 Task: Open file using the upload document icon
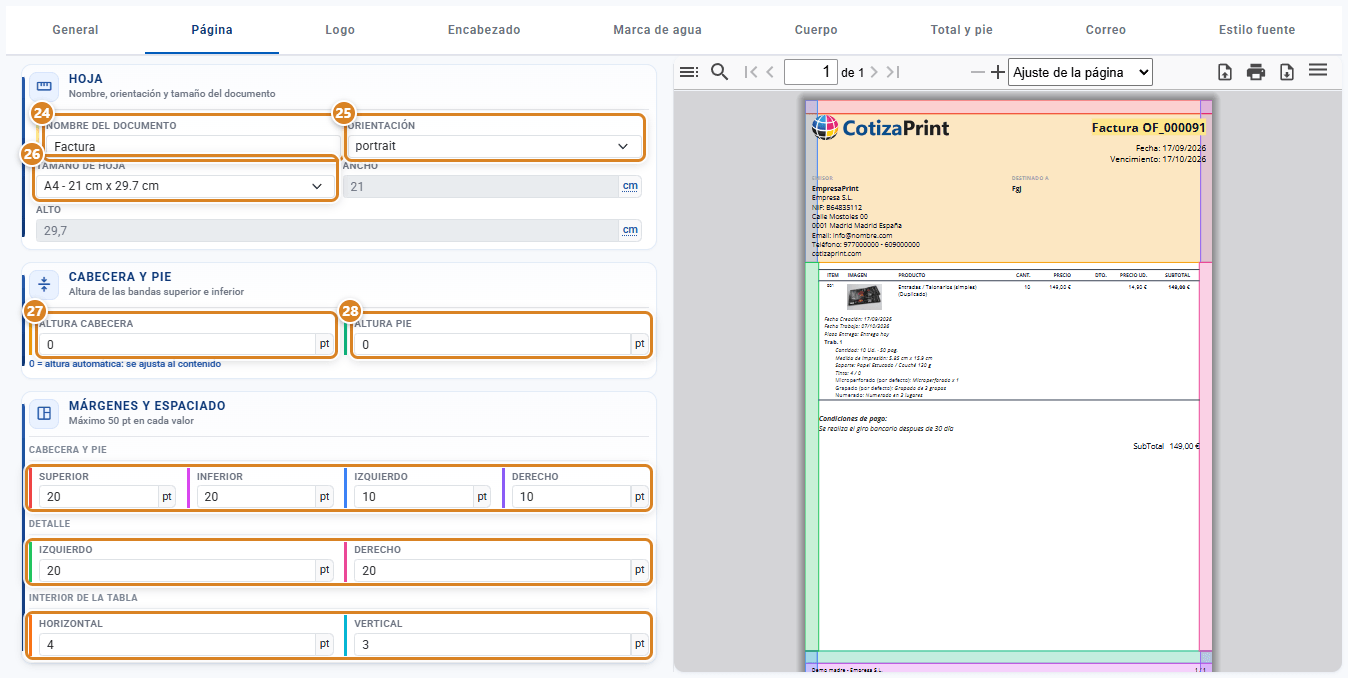click(x=1225, y=72)
